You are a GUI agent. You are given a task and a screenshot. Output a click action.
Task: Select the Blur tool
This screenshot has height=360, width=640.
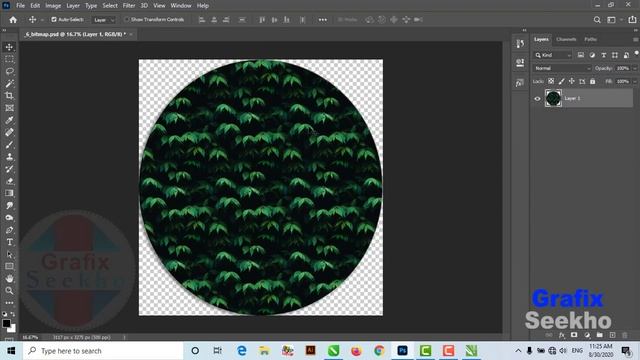click(x=9, y=205)
